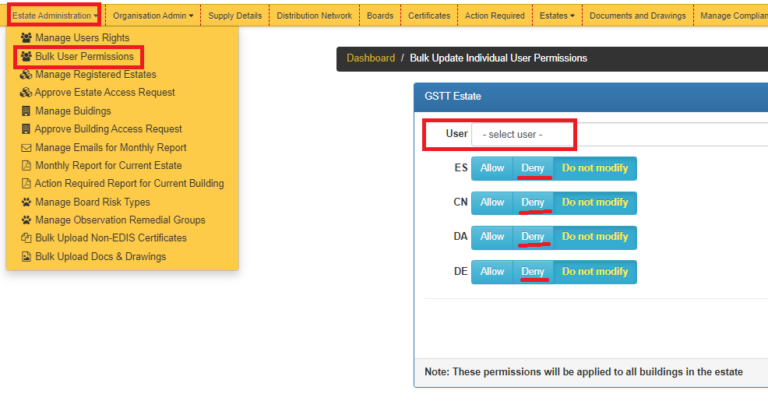Click the users icon beside Manage Users Rights

[x=26, y=38]
